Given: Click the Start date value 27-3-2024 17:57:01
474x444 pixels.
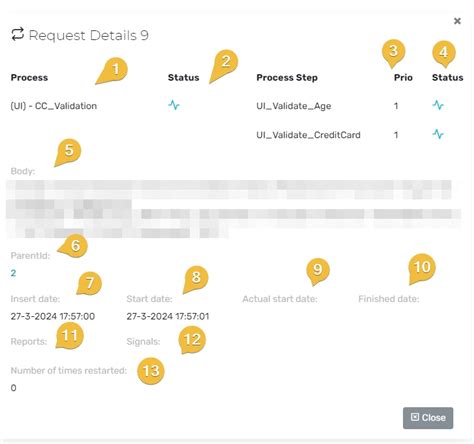Looking at the screenshot, I should [168, 316].
